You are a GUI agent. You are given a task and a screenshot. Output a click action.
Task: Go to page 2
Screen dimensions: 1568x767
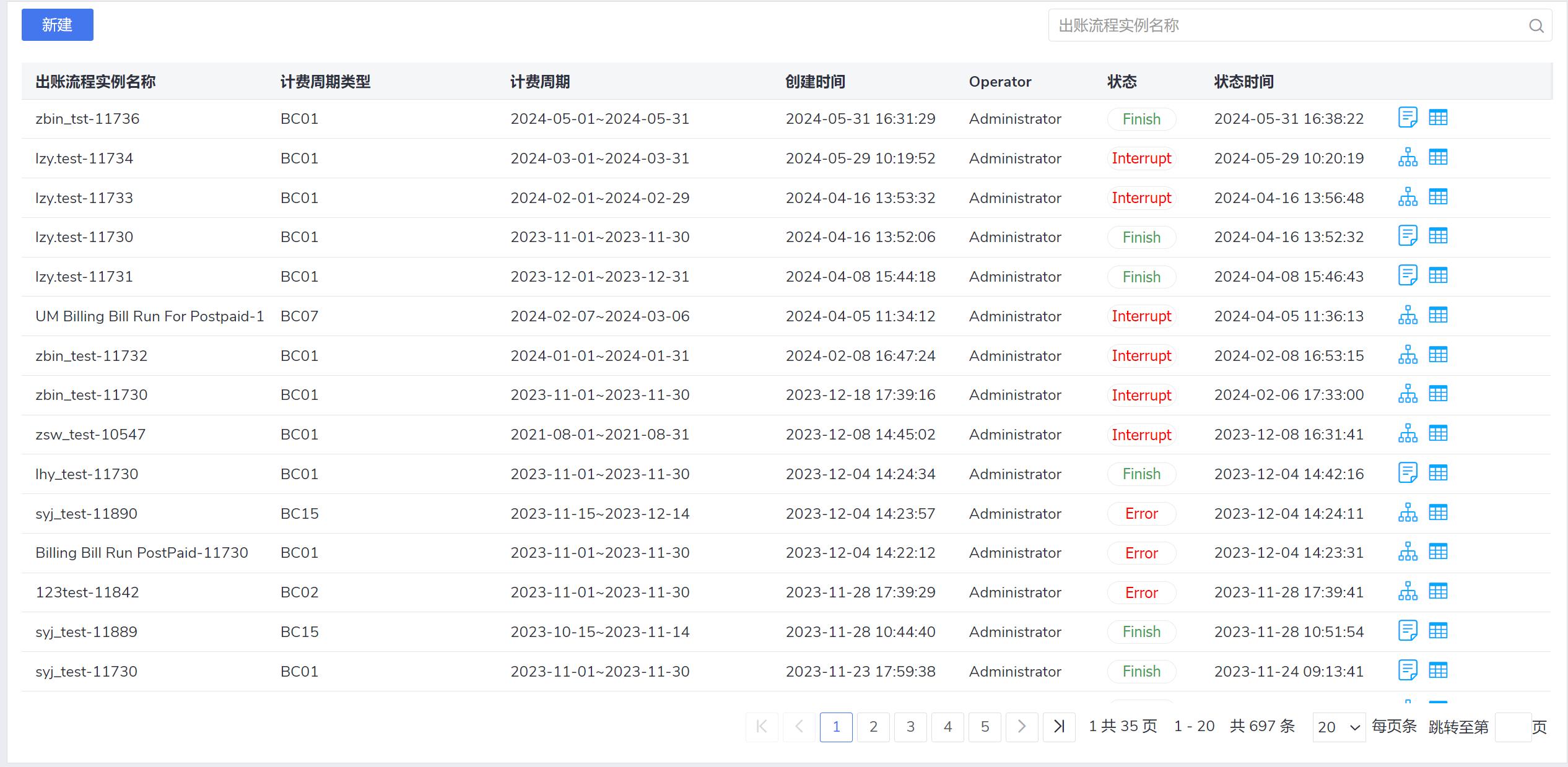tap(873, 727)
